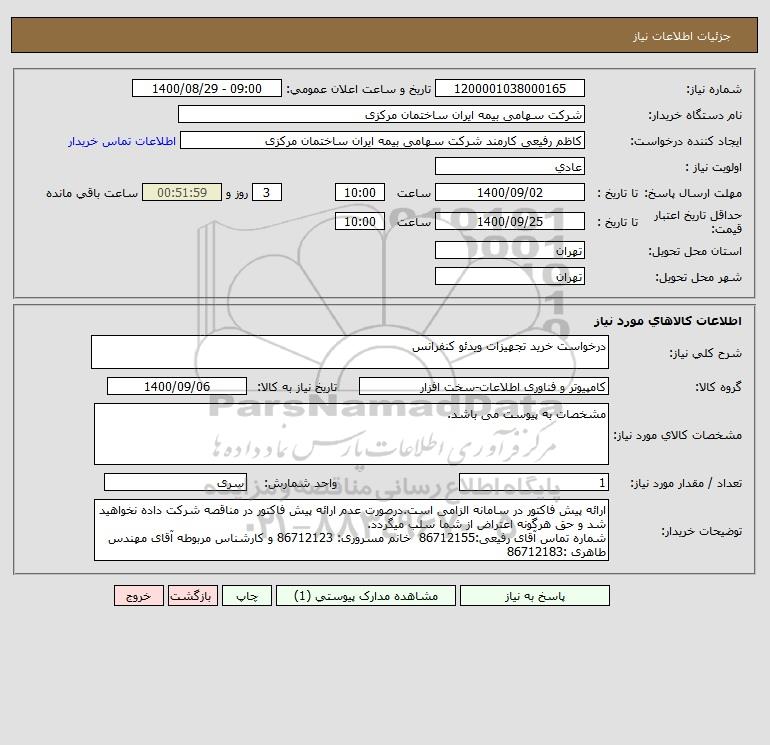770x745 pixels.
Task: Click the price validity time field
Action: point(359,221)
